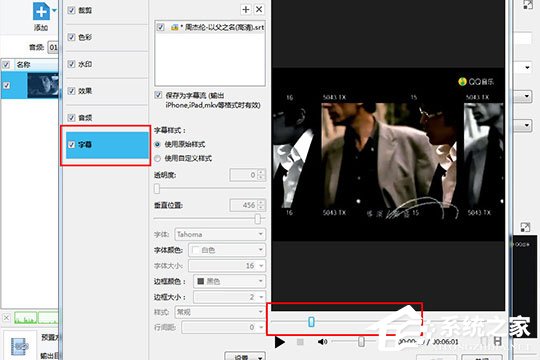Screen dimensions: 540x360
Task: Toggle select-all checkbox beside 名称 header
Action: [x=6, y=64]
